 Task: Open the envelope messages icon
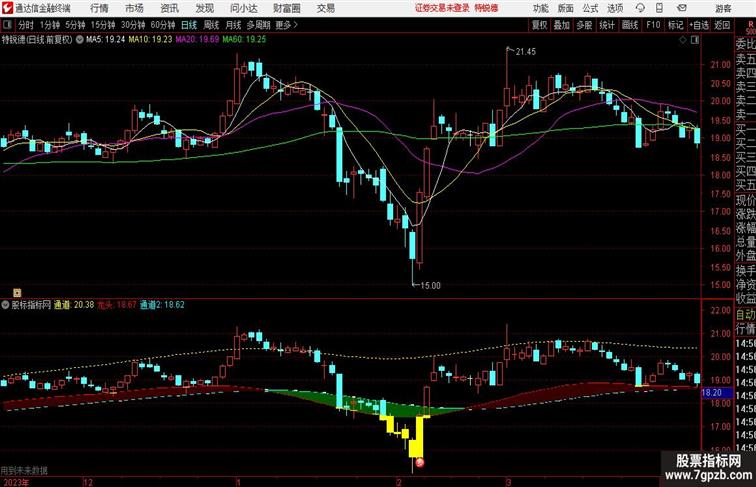[x=682, y=8]
